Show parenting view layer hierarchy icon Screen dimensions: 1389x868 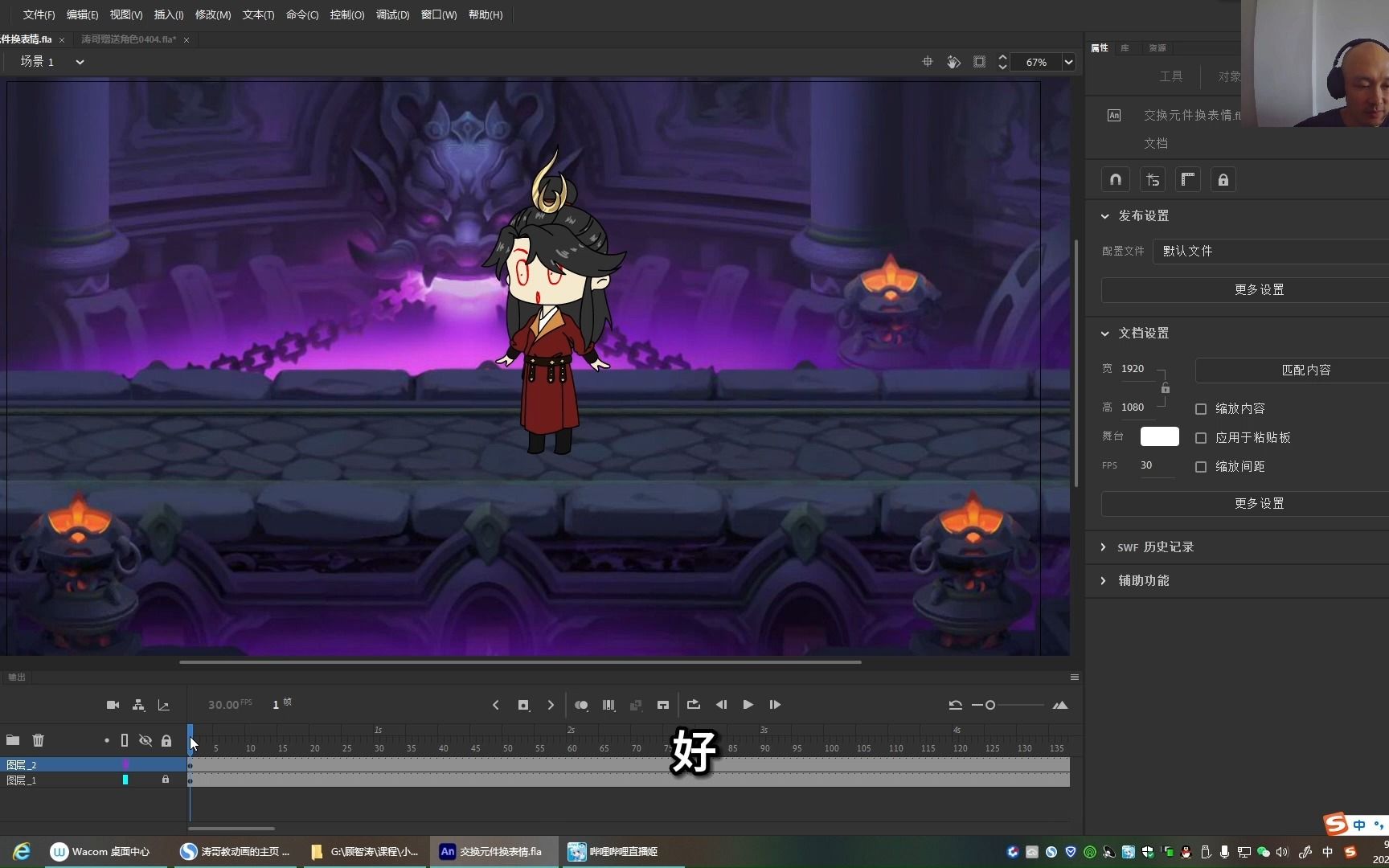138,705
